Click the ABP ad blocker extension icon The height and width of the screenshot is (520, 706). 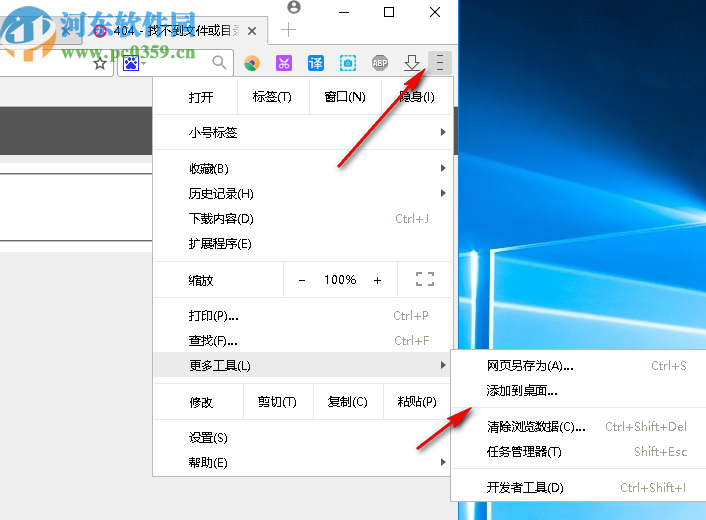pyautogui.click(x=380, y=63)
